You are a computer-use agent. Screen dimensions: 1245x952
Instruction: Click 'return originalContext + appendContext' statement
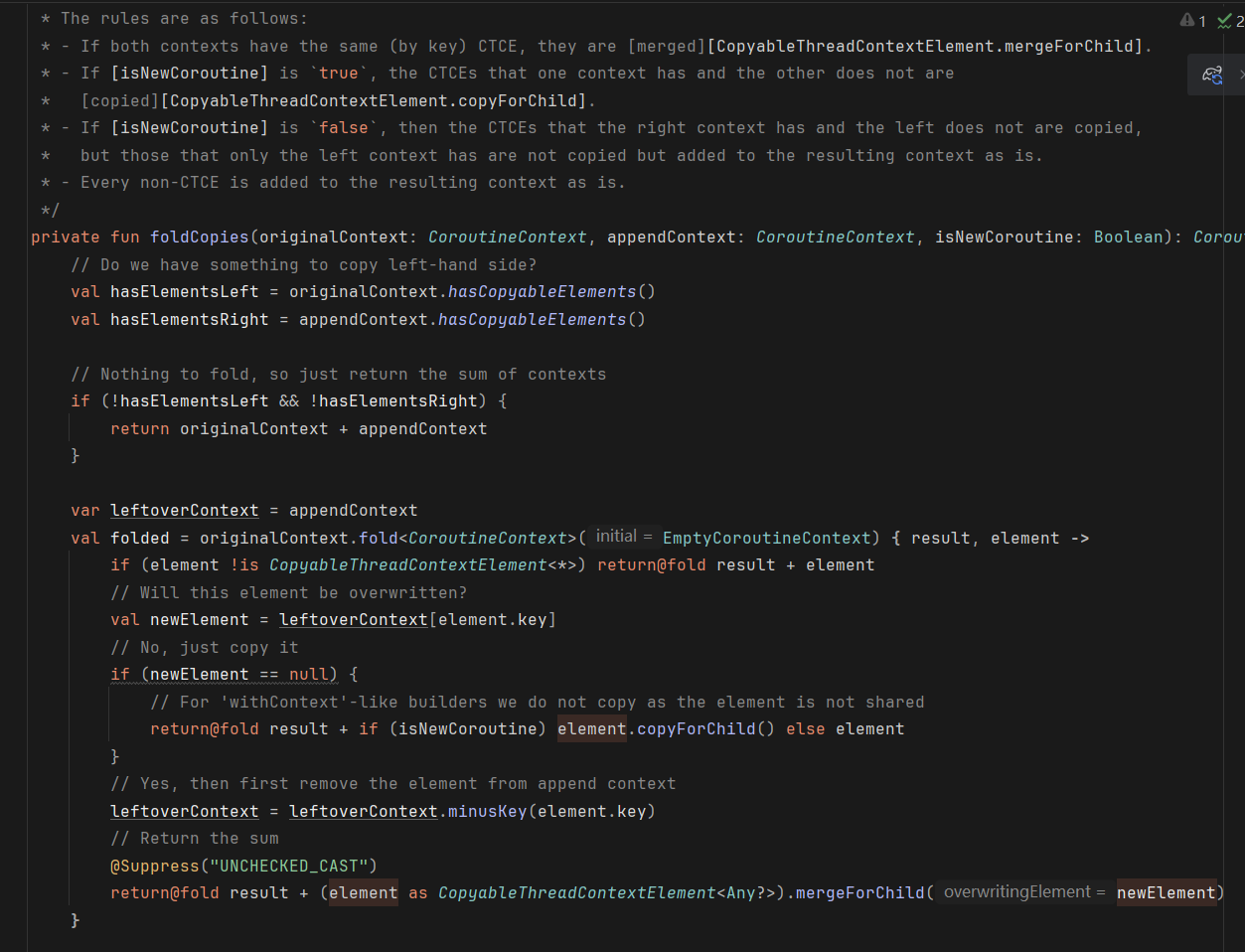[298, 428]
